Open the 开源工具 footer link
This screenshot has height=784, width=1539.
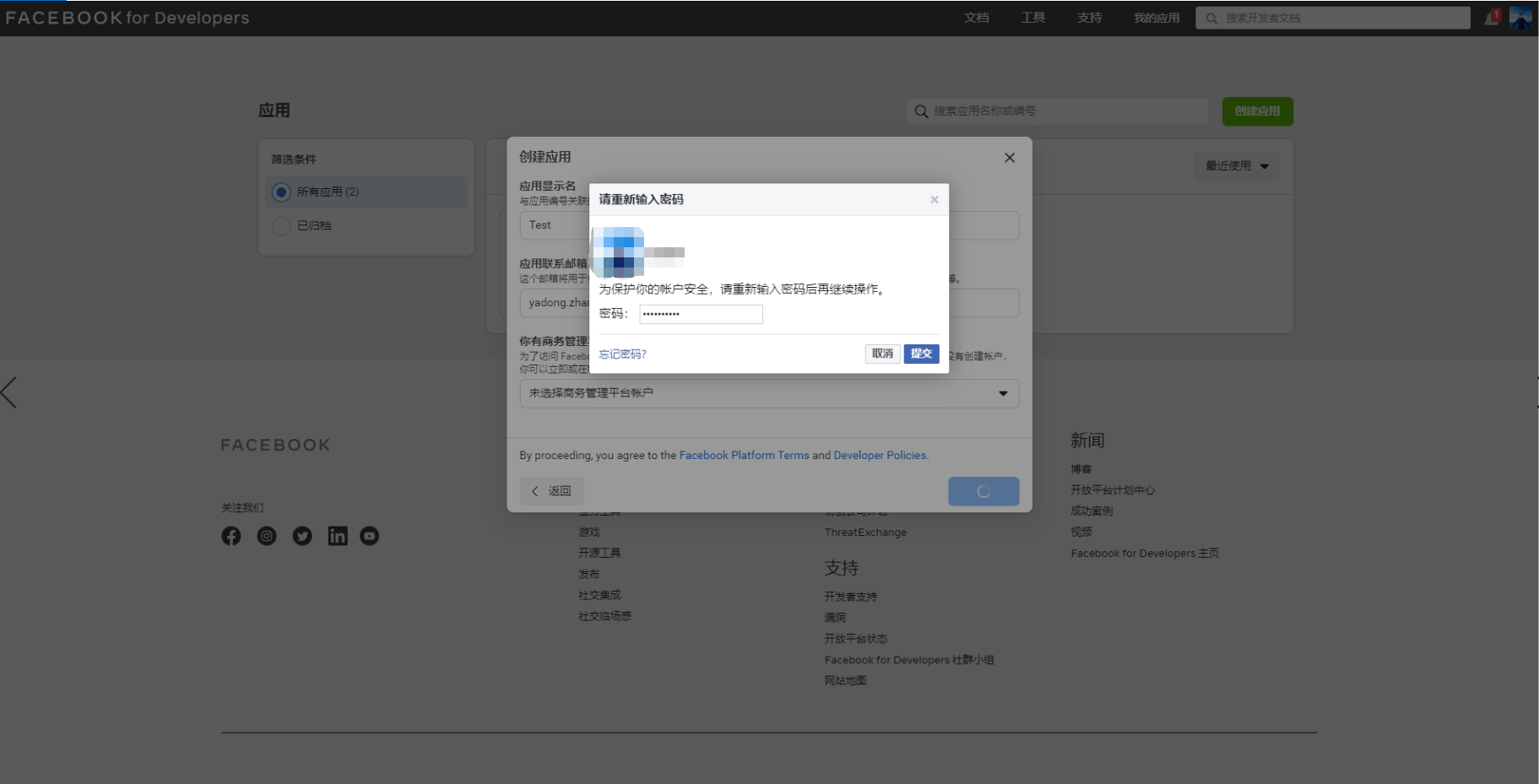click(599, 553)
